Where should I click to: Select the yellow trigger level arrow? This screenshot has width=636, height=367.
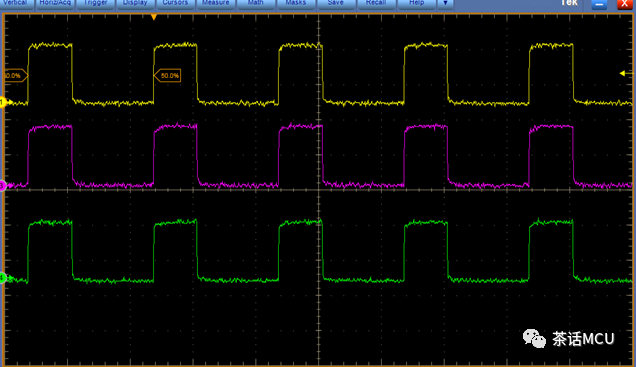[625, 73]
